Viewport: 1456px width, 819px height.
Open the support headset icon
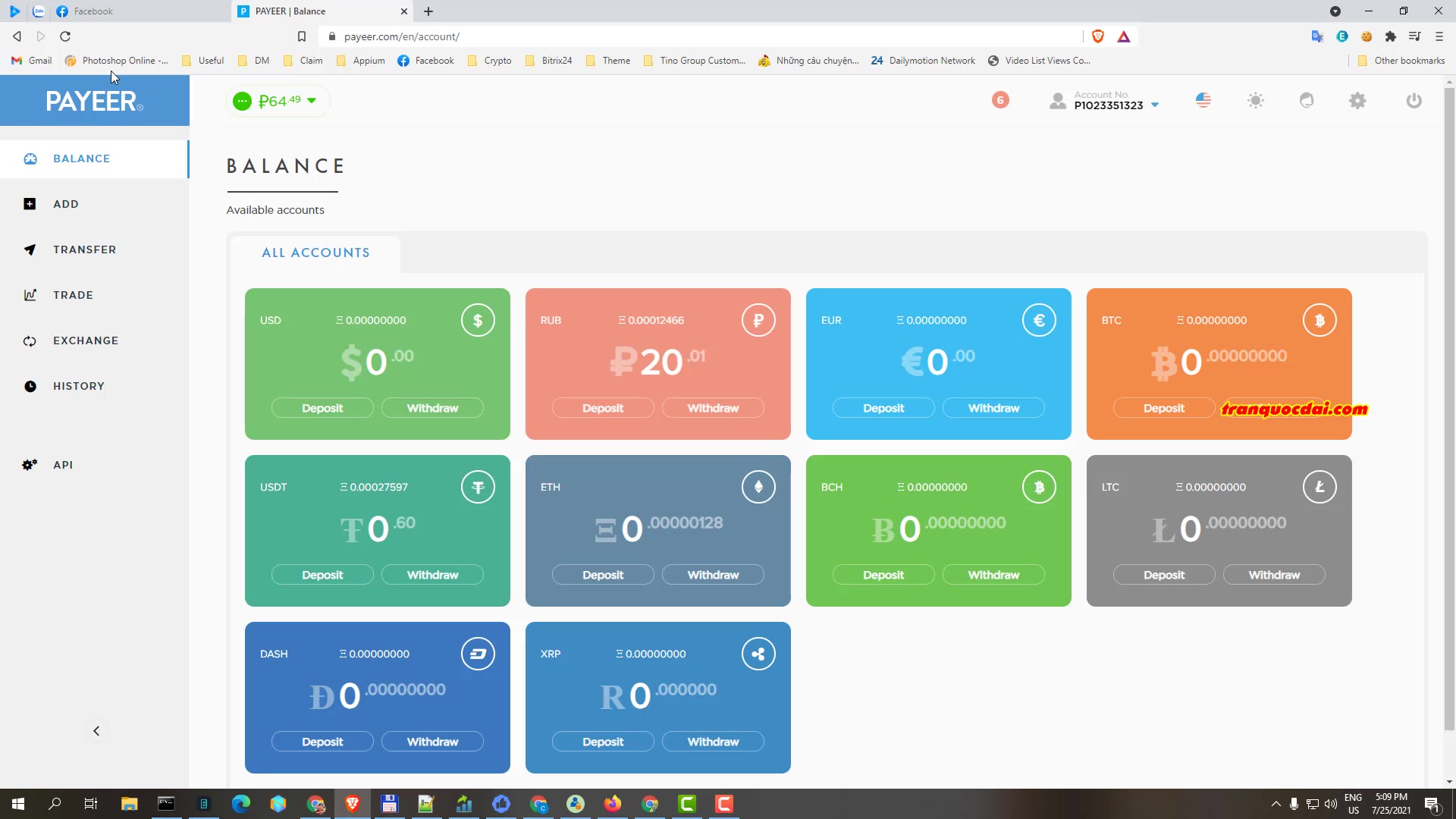click(x=1307, y=100)
